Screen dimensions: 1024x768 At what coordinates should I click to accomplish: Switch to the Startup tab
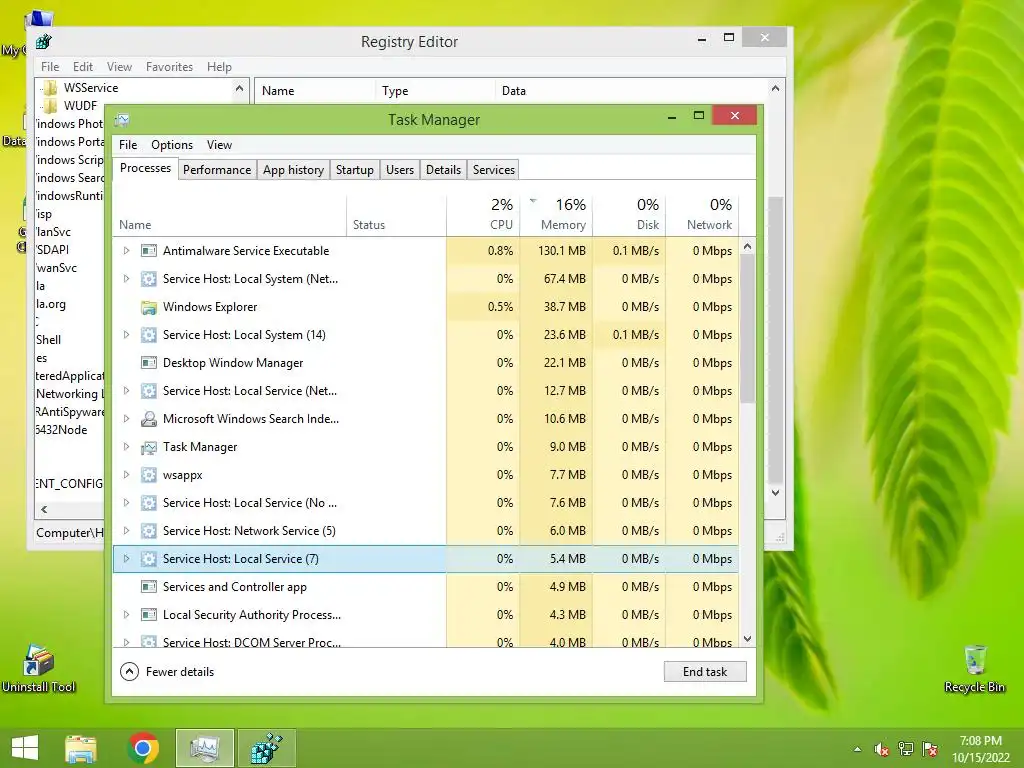(x=355, y=170)
